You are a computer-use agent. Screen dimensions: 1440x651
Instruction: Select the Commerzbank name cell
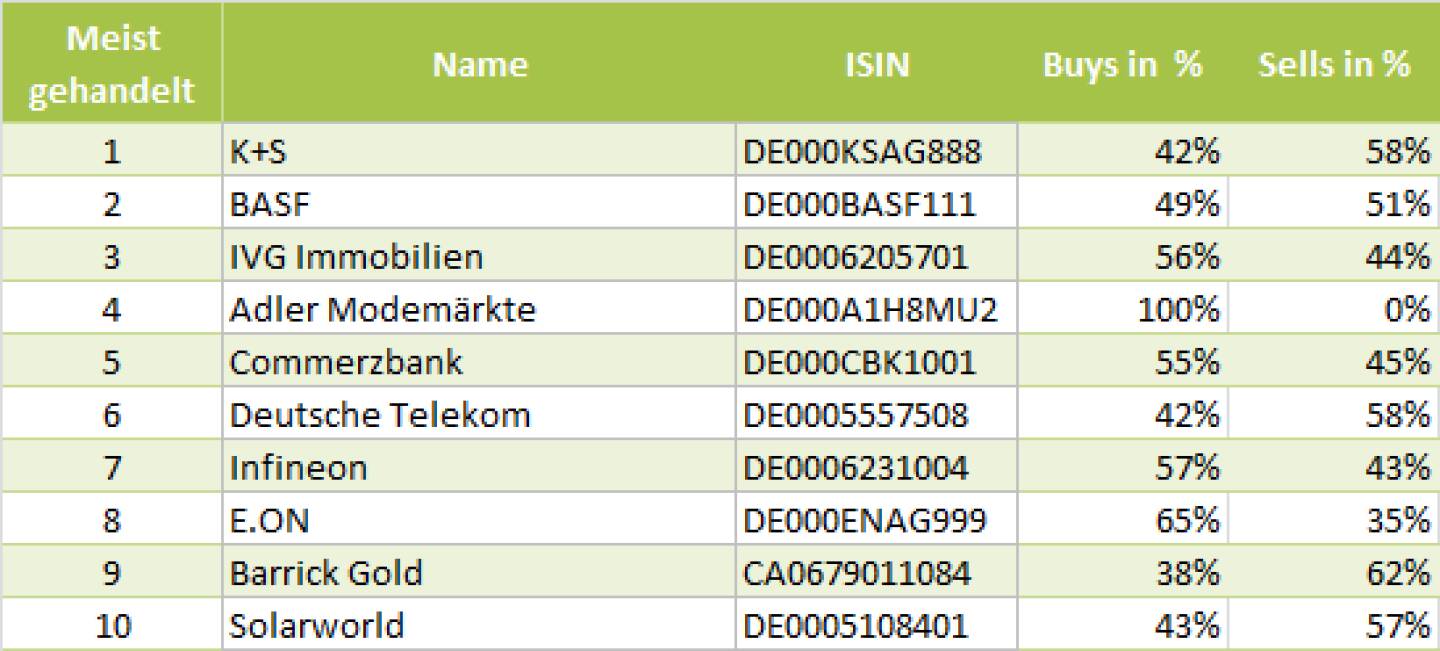coord(346,362)
